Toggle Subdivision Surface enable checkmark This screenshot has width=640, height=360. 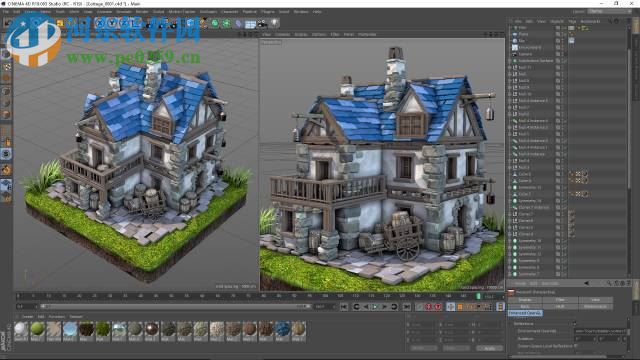[565, 61]
